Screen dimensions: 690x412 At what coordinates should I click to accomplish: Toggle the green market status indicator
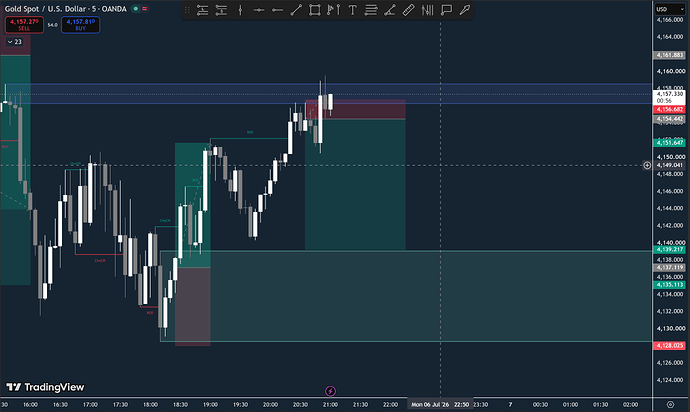click(136, 9)
